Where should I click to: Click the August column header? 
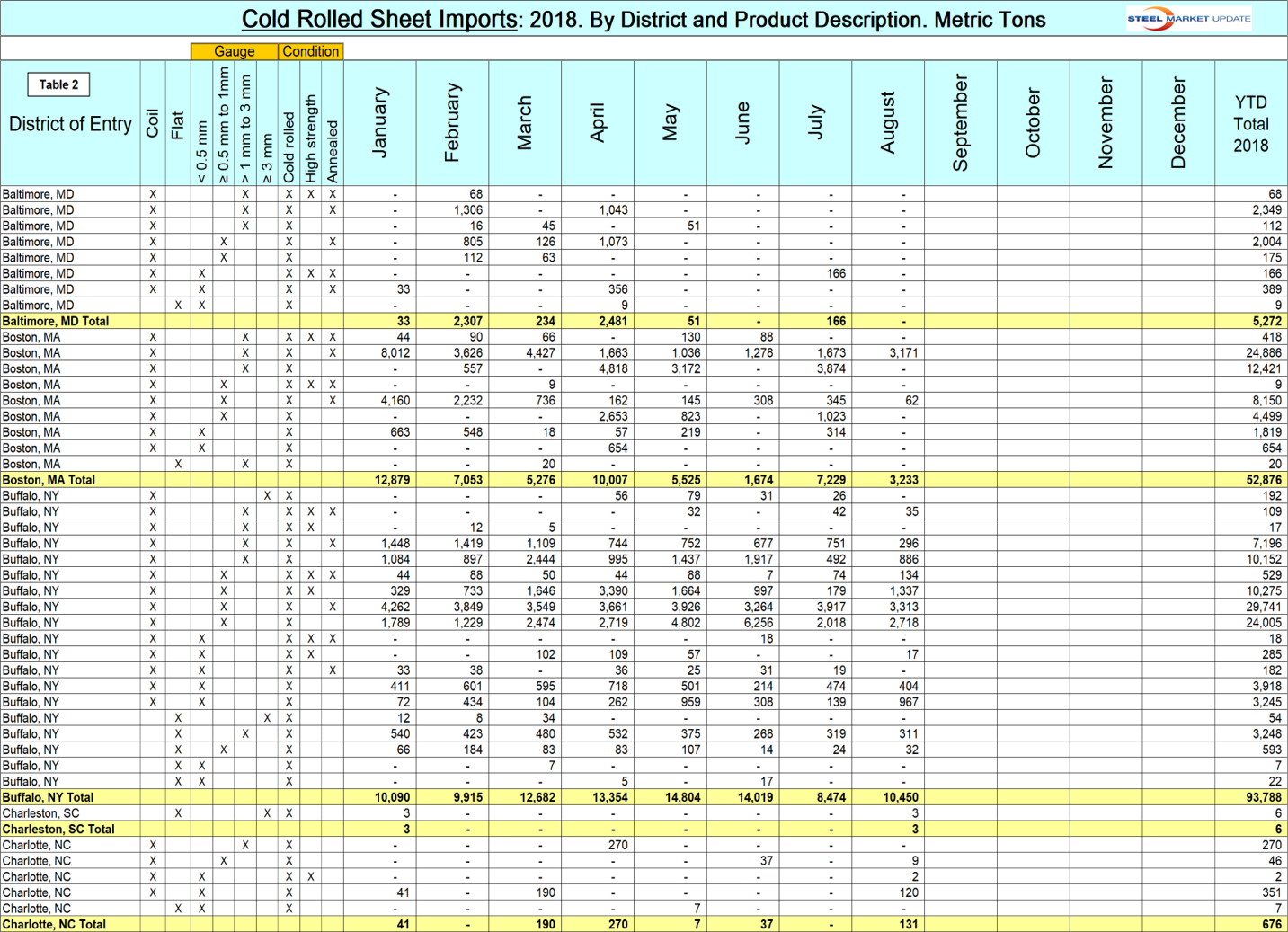(888, 123)
